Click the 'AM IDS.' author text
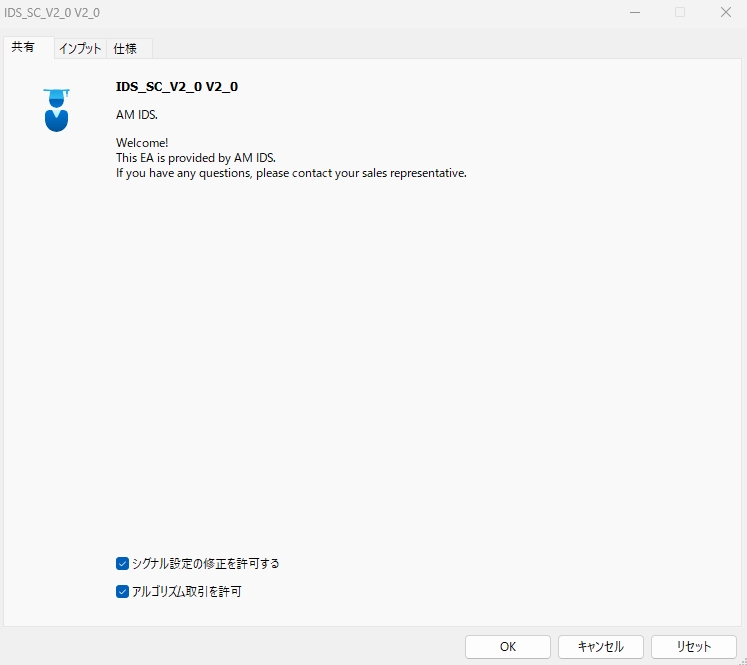 point(137,115)
